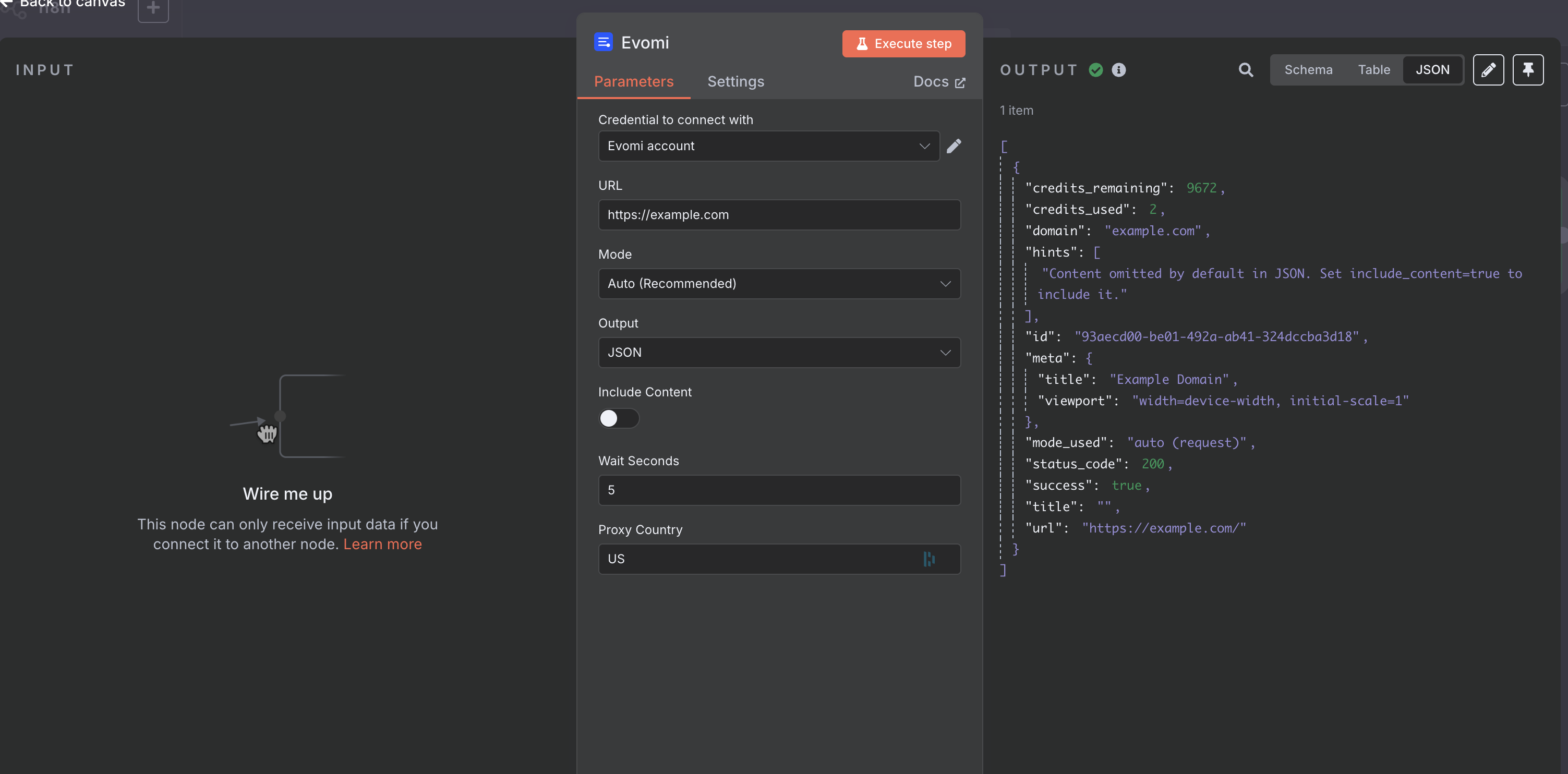Click into the Proxy Country field
Screen dimensions: 1568x774
779,559
